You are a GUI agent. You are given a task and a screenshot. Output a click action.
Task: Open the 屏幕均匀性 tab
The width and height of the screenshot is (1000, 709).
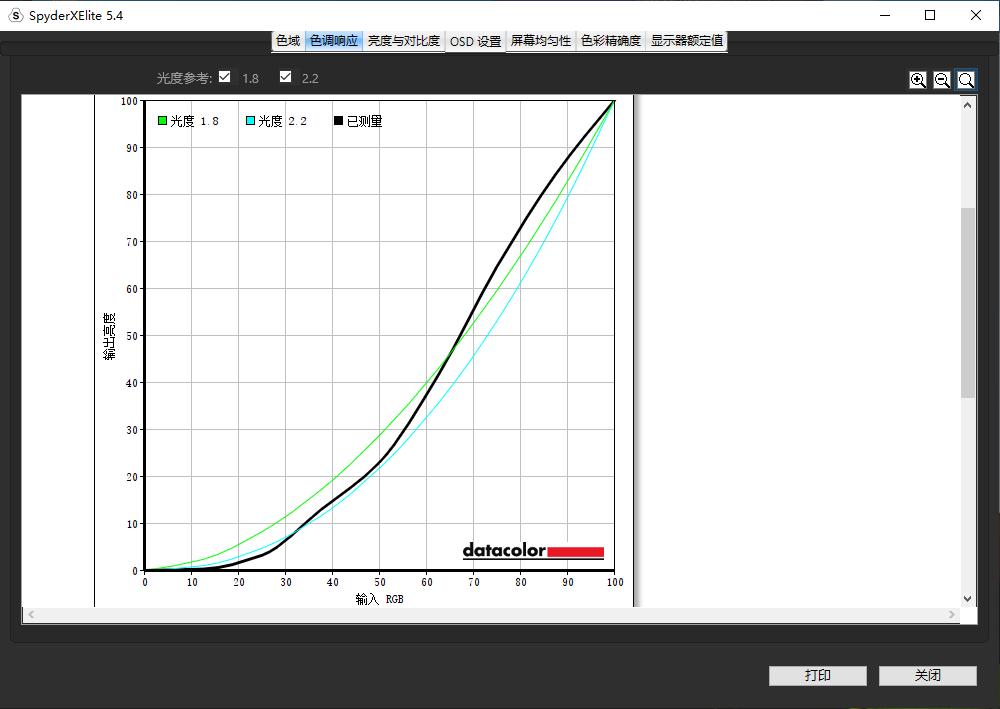click(x=541, y=41)
